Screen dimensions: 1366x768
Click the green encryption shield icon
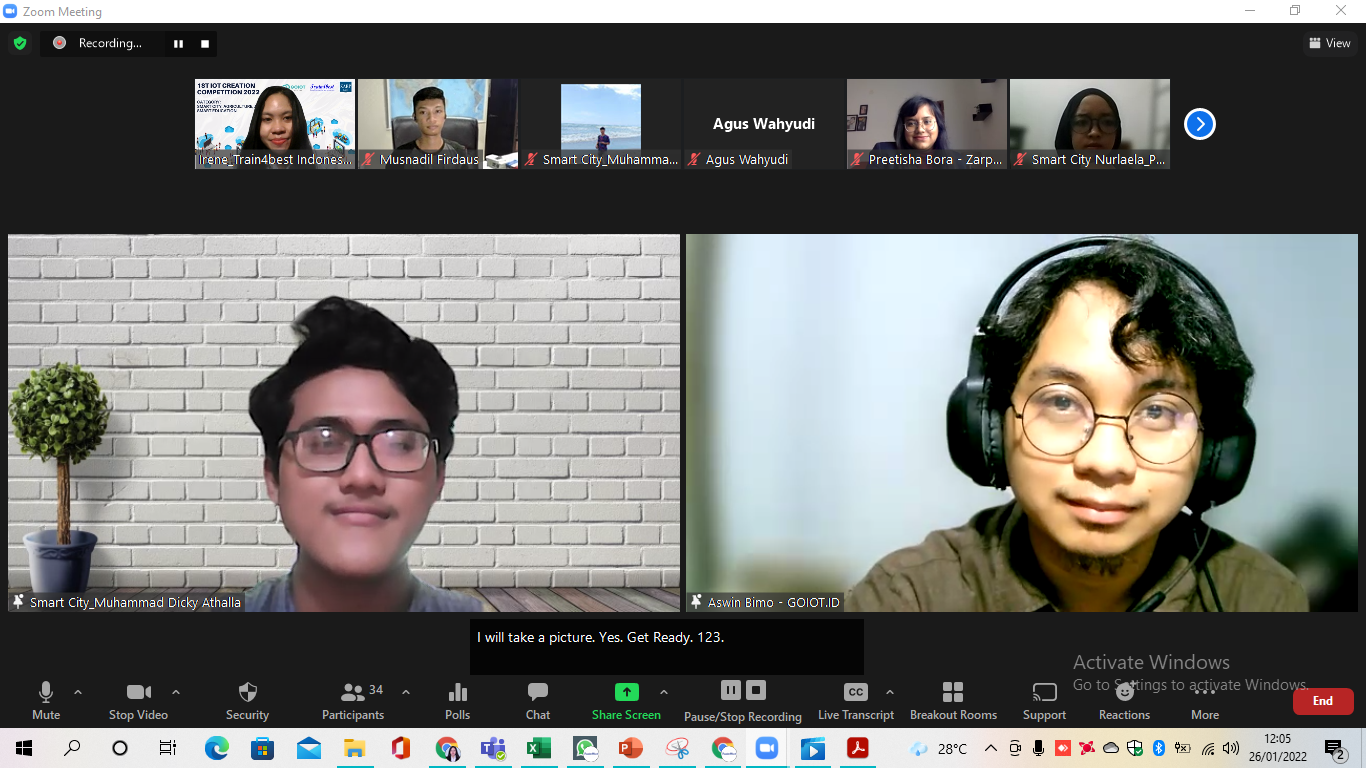[20, 43]
